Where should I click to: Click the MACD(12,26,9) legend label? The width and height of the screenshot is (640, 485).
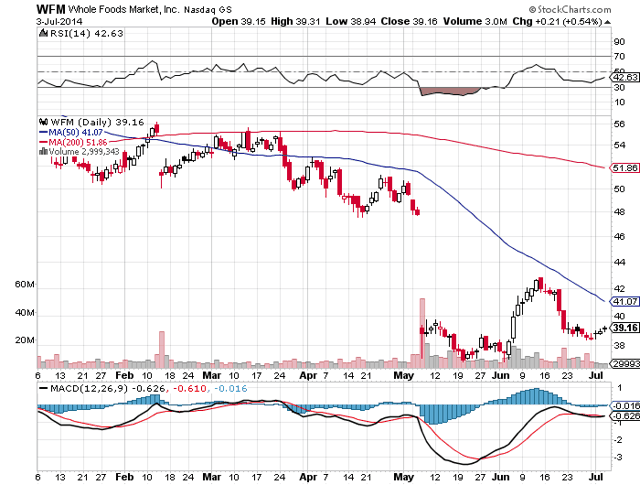[x=89, y=388]
